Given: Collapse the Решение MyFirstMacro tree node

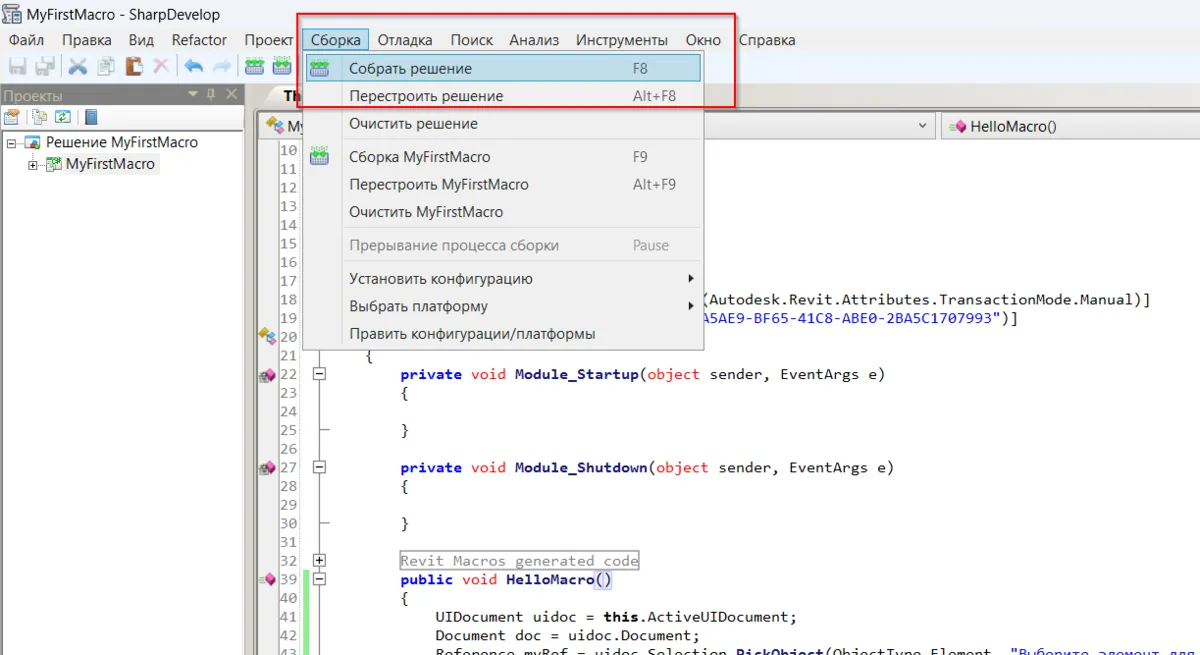Looking at the screenshot, I should click(12, 142).
